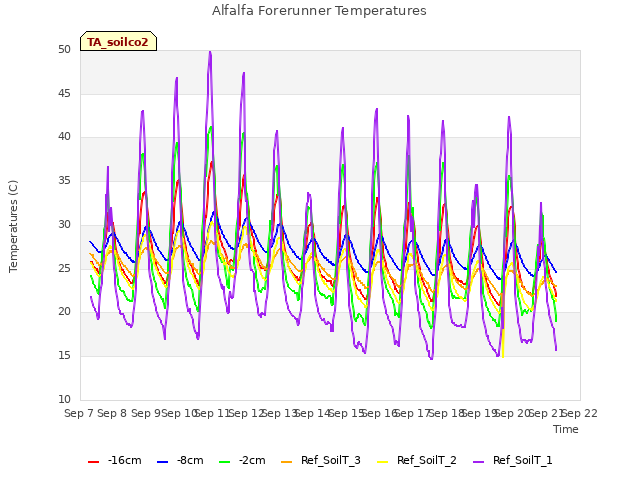Click the y-axis value 45

[64, 93]
